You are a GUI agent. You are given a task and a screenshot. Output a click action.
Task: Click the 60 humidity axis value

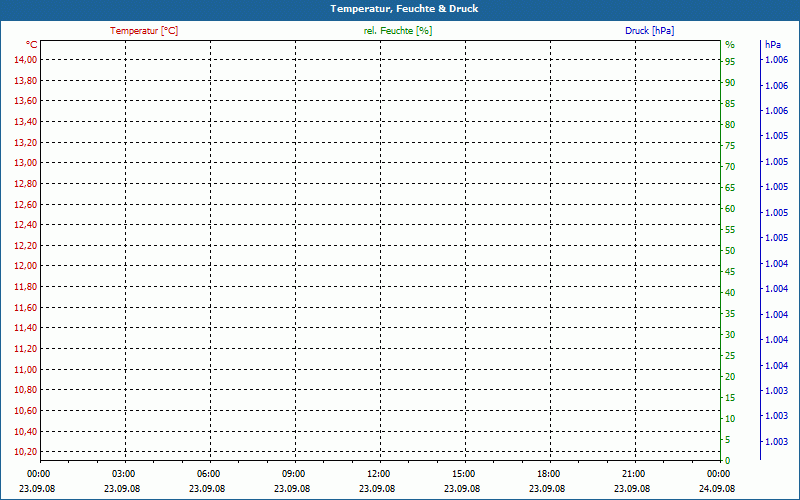point(730,209)
